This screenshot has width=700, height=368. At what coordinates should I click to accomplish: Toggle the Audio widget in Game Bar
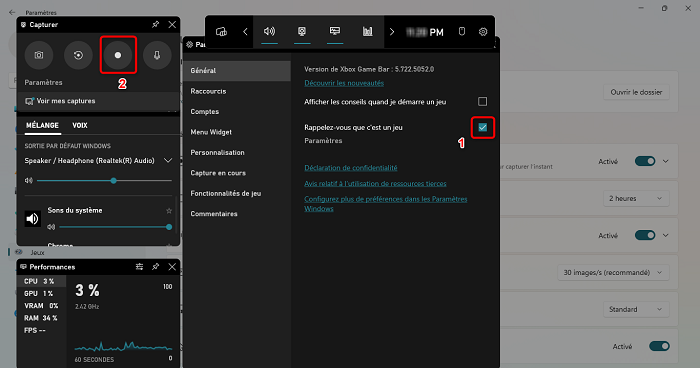click(269, 31)
